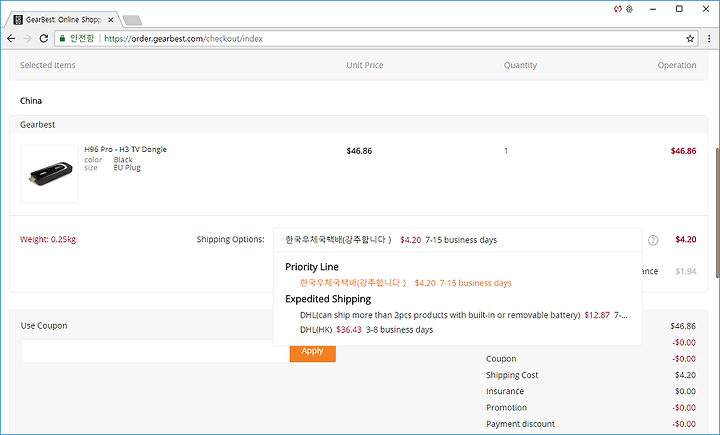Click the Use Coupon label
Image resolution: width=720 pixels, height=435 pixels.
tap(44, 326)
